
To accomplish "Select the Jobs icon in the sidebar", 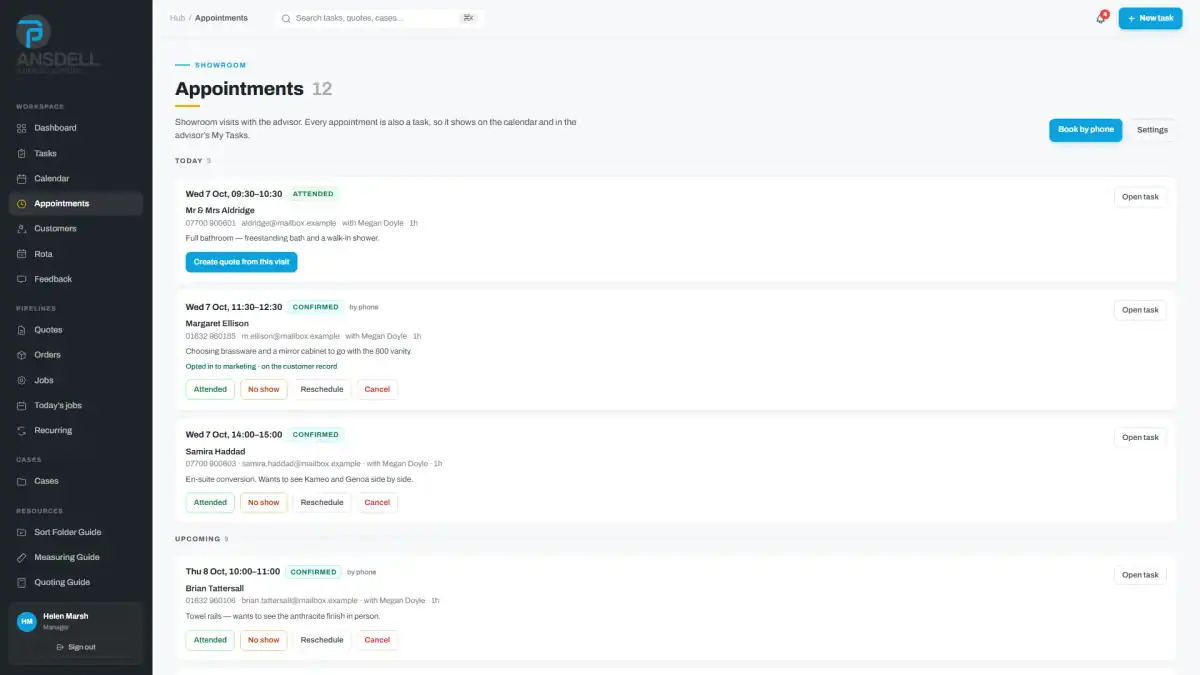I will click(x=22, y=380).
